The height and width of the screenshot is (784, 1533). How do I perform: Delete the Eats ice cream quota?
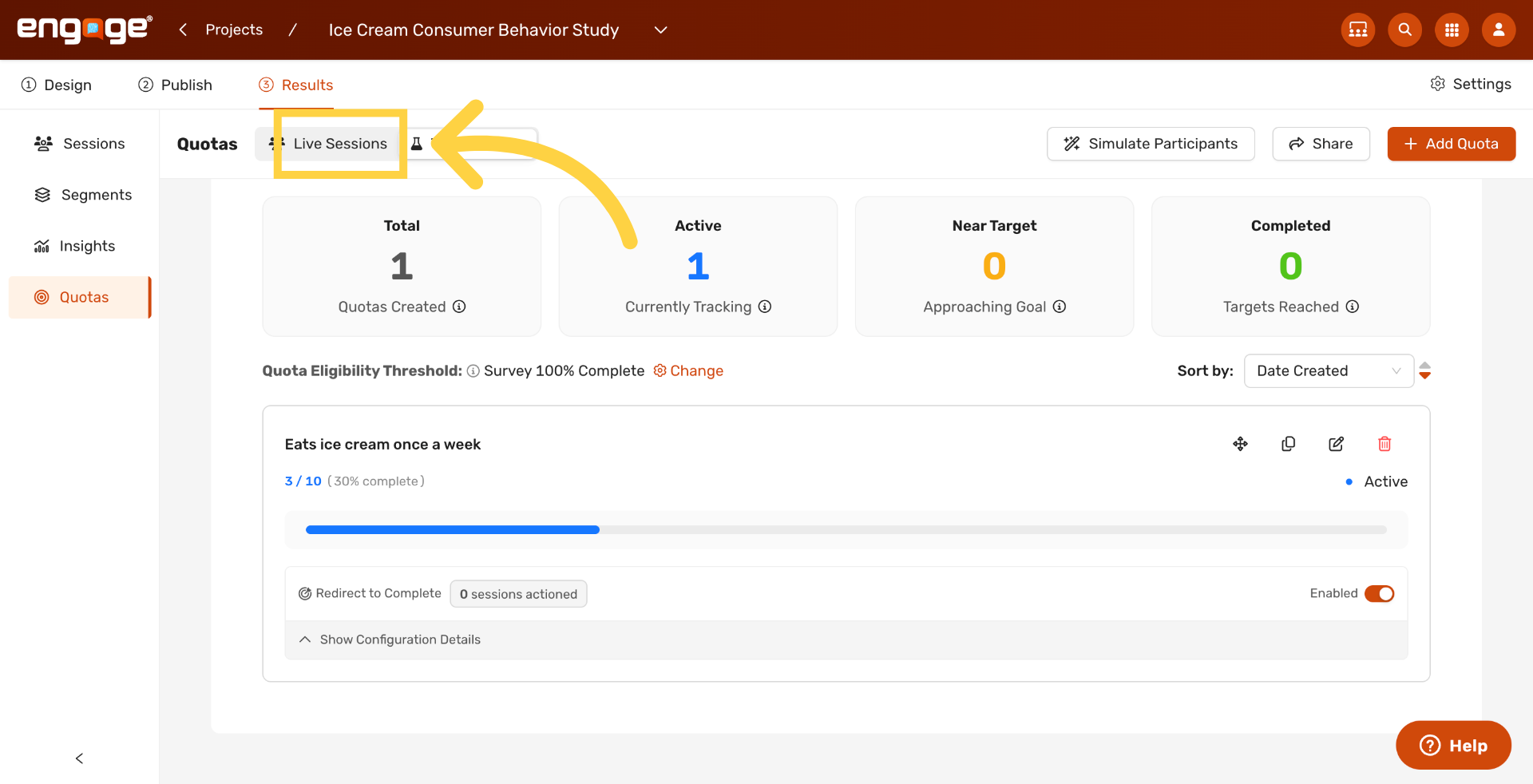pyautogui.click(x=1384, y=444)
